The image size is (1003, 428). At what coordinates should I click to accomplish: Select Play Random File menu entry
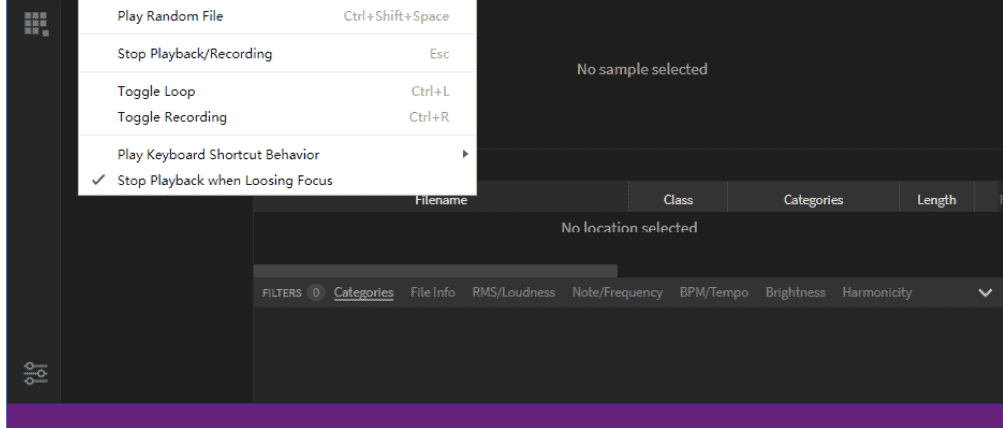point(277,16)
